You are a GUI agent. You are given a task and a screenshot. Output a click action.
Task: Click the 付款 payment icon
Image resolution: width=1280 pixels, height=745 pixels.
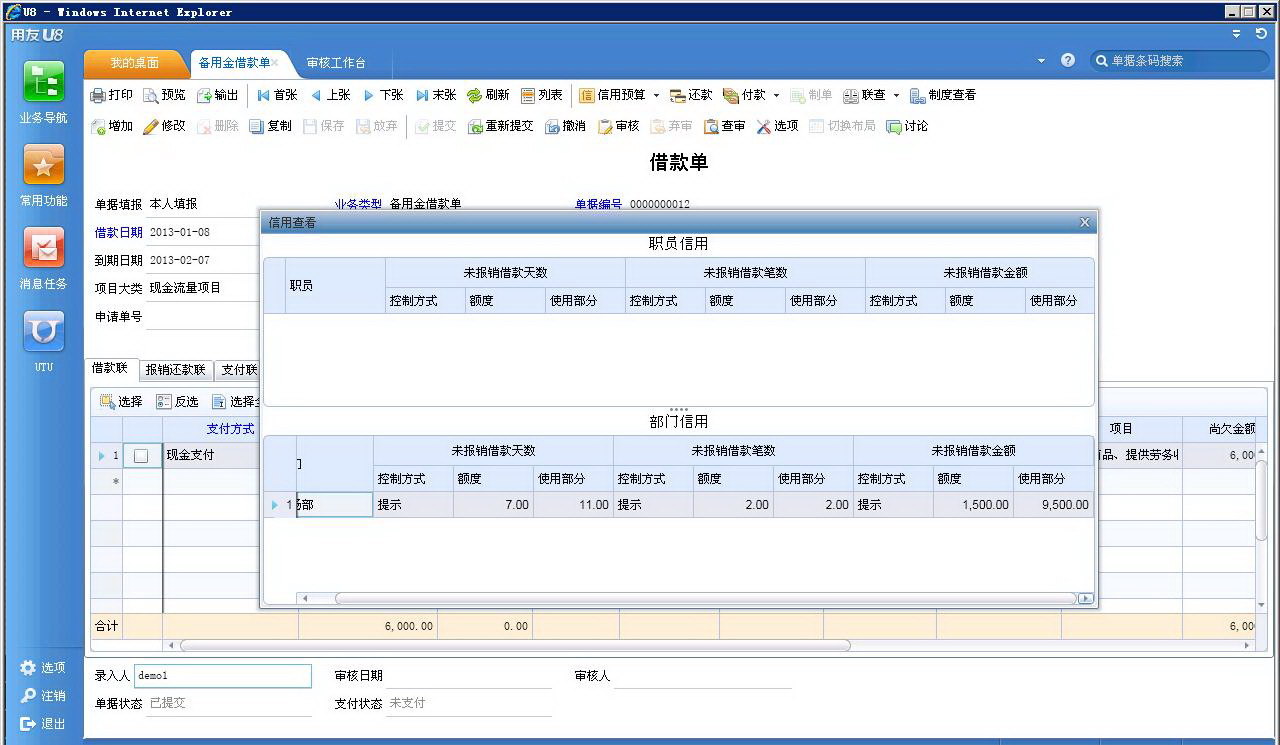[731, 96]
